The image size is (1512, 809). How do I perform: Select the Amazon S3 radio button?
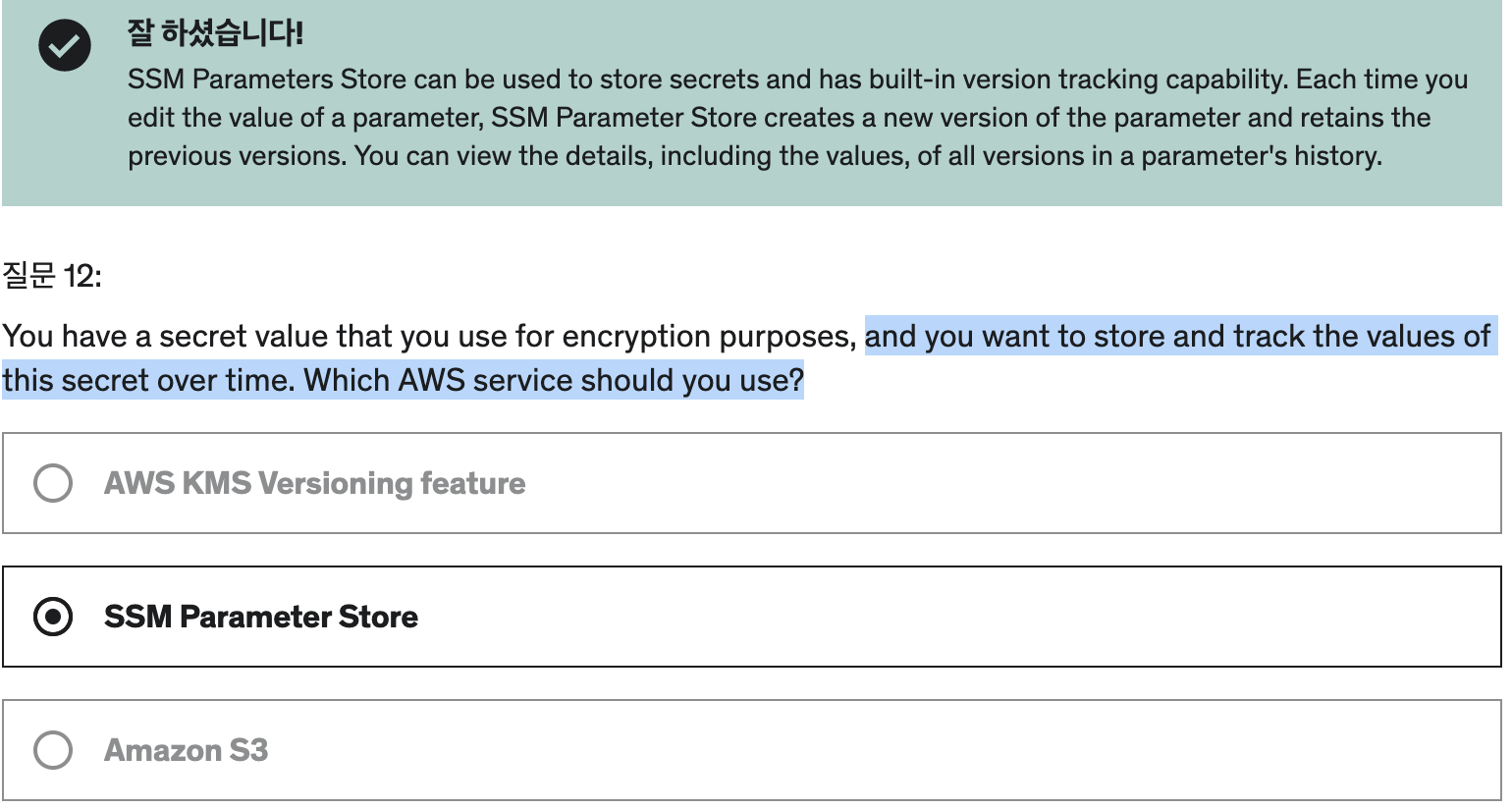point(53,750)
